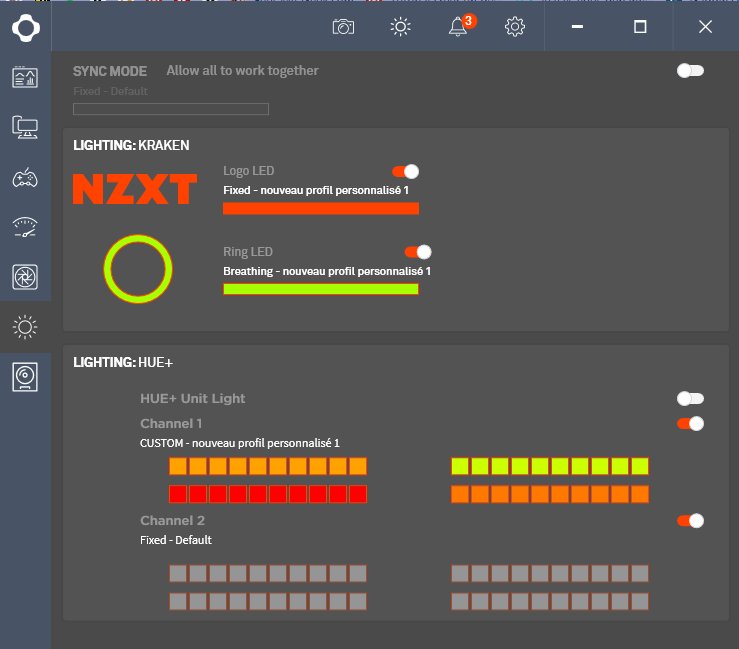Open settings with the gear icon

coord(515,27)
